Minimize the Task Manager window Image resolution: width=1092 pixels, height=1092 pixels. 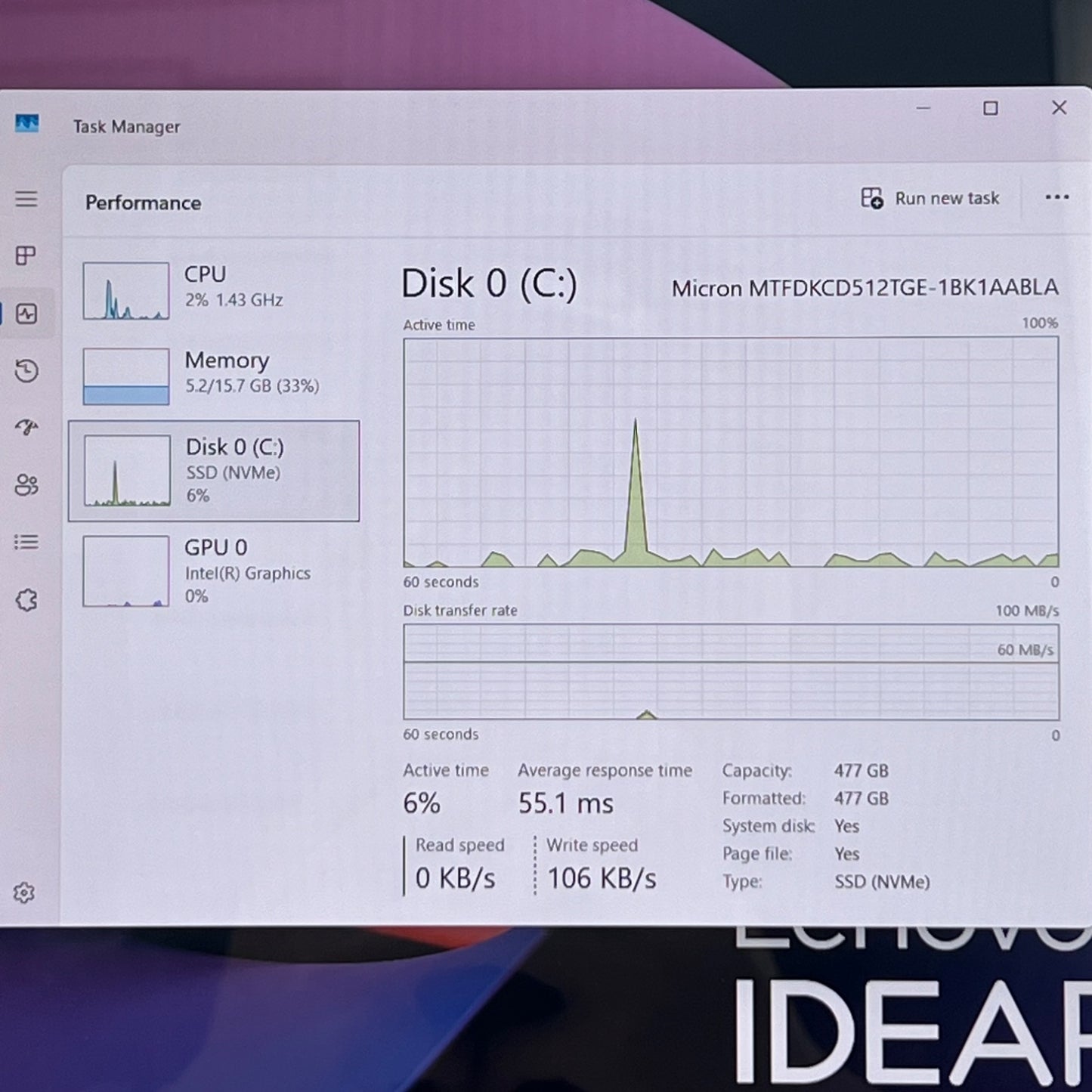click(x=923, y=109)
